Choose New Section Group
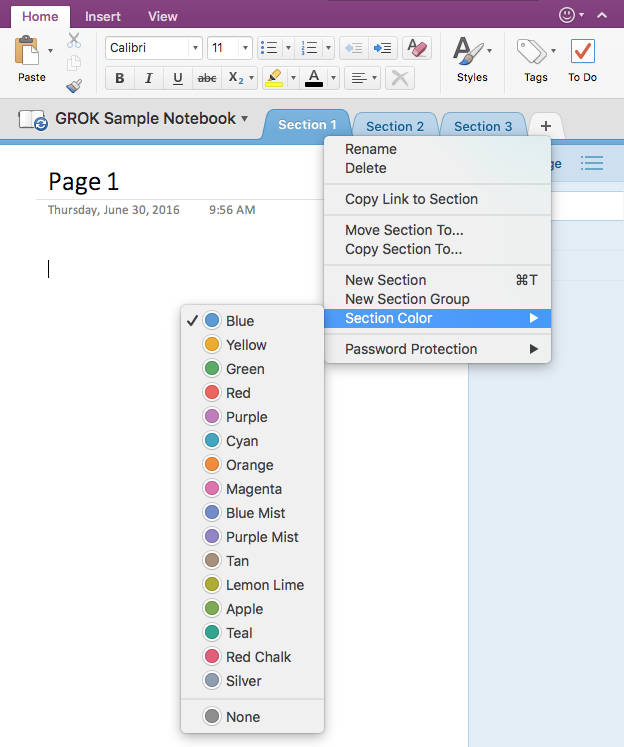Screen dimensions: 624x747 click(437, 299)
